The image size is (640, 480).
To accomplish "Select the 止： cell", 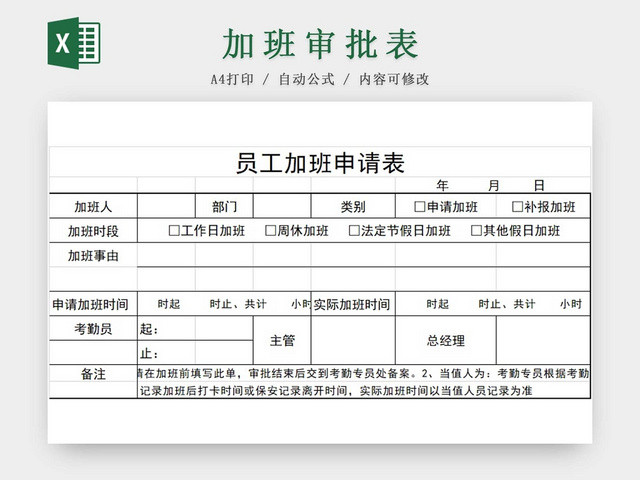I will (x=167, y=353).
